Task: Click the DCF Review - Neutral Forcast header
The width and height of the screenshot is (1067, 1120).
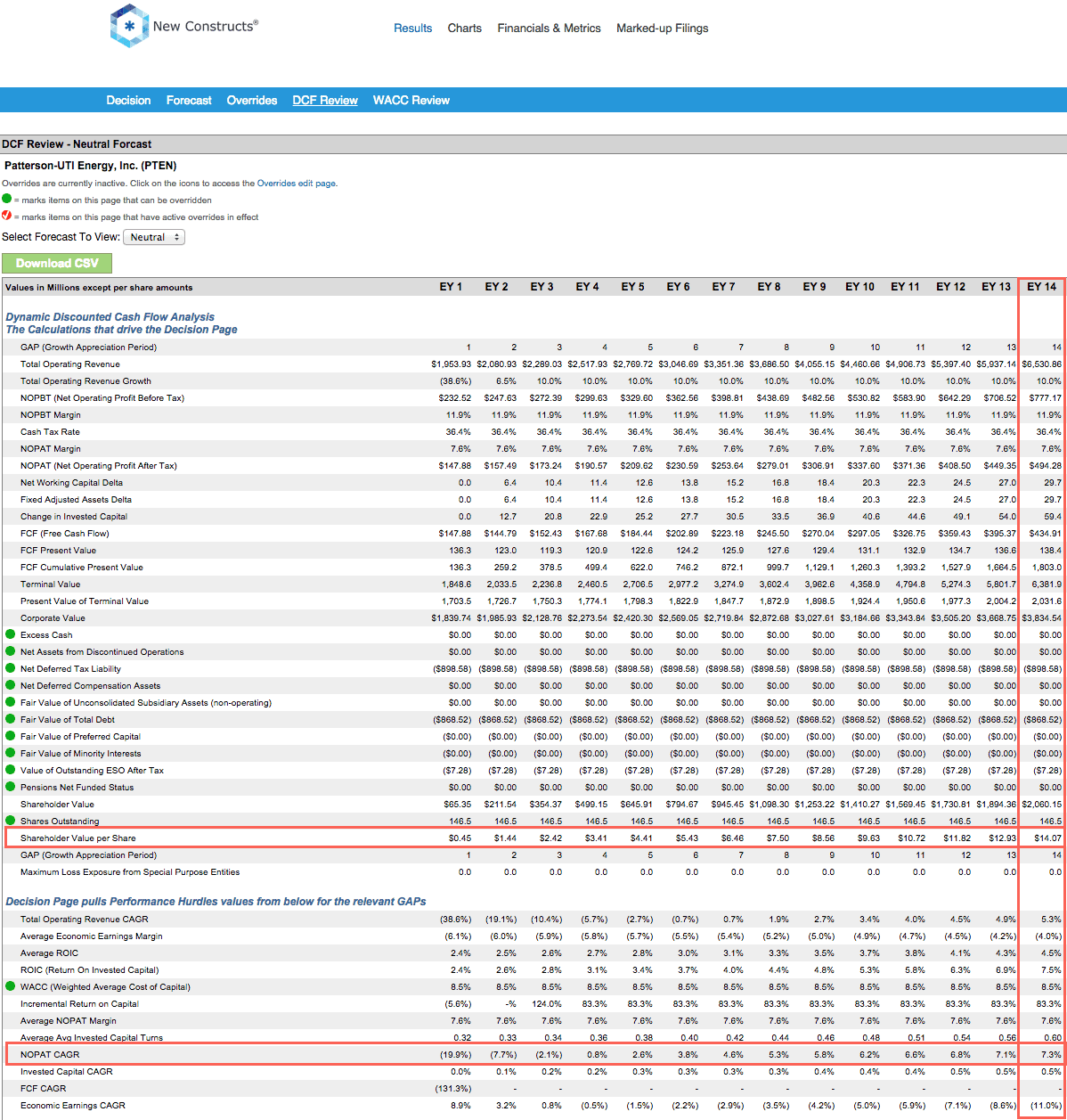Action: pyautogui.click(x=77, y=143)
